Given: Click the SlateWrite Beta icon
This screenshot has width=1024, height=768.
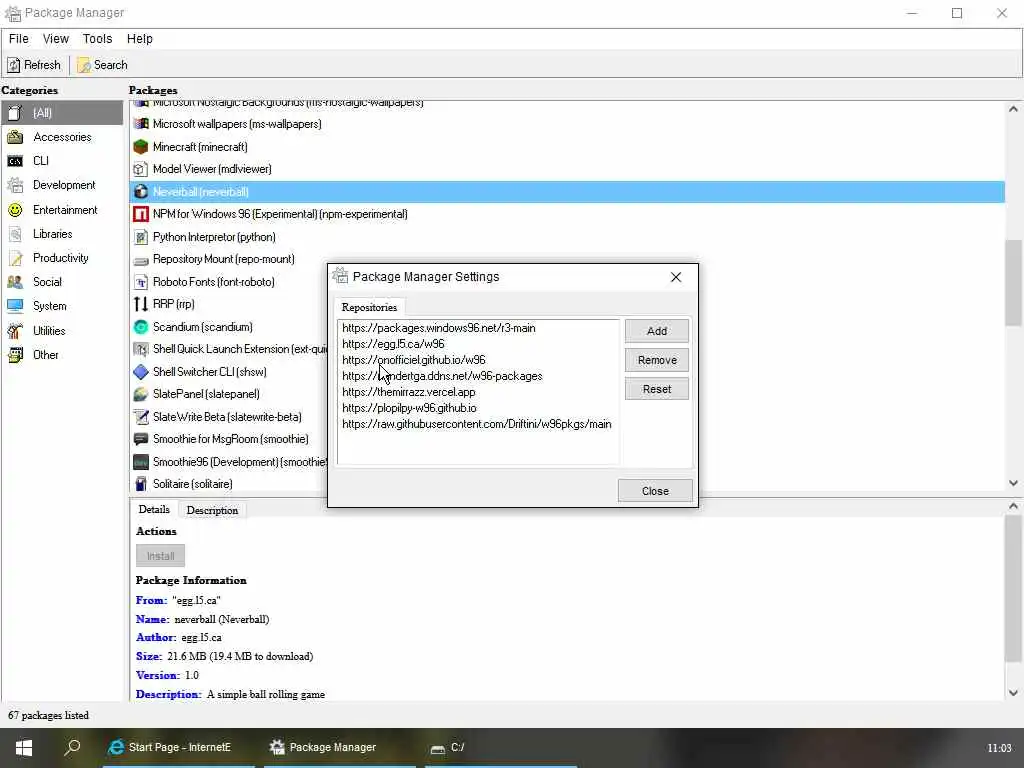Looking at the screenshot, I should [x=140, y=417].
